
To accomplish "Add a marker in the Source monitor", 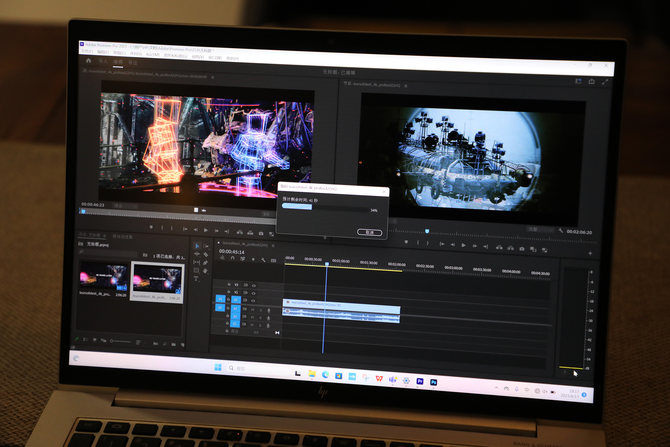I will (151, 228).
